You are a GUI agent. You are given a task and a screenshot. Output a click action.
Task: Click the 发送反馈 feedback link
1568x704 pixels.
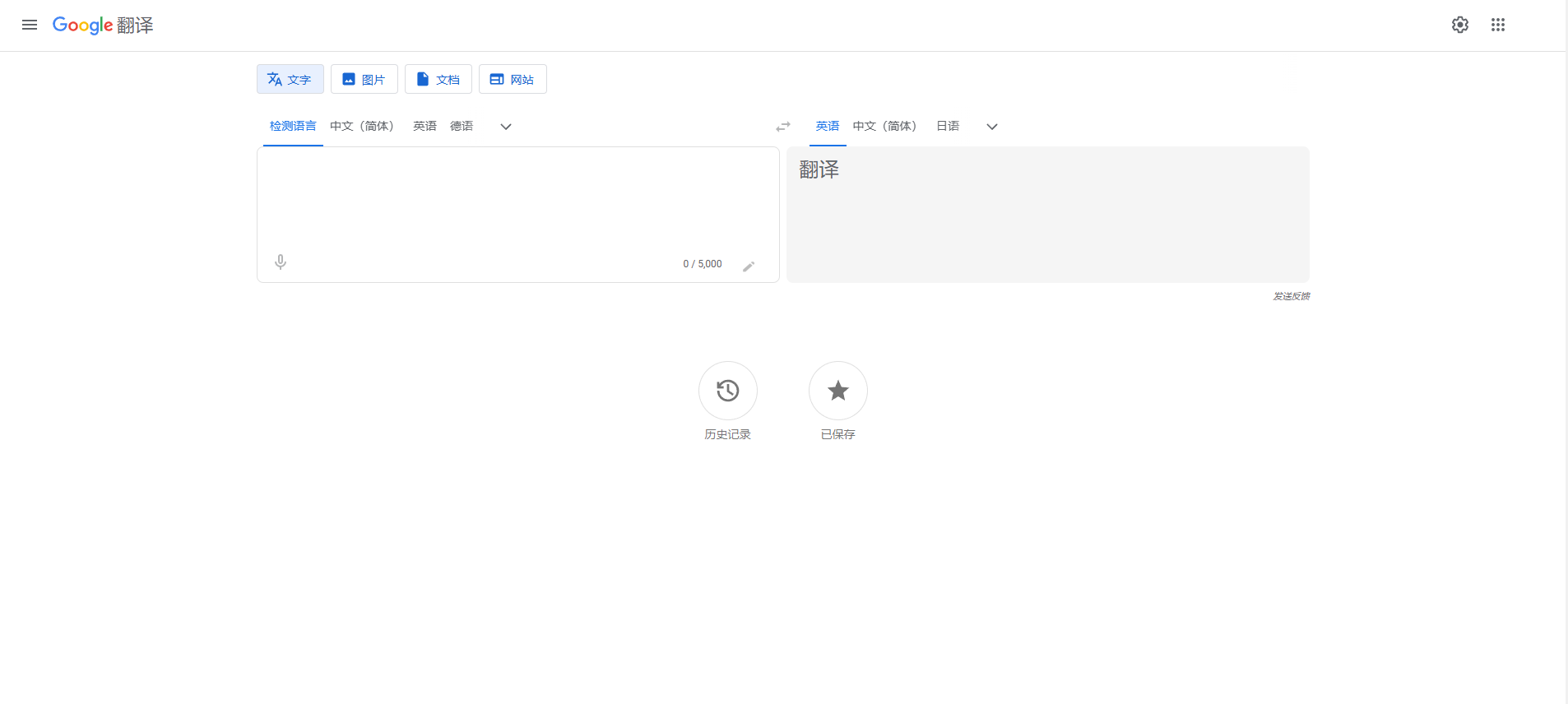click(1291, 296)
